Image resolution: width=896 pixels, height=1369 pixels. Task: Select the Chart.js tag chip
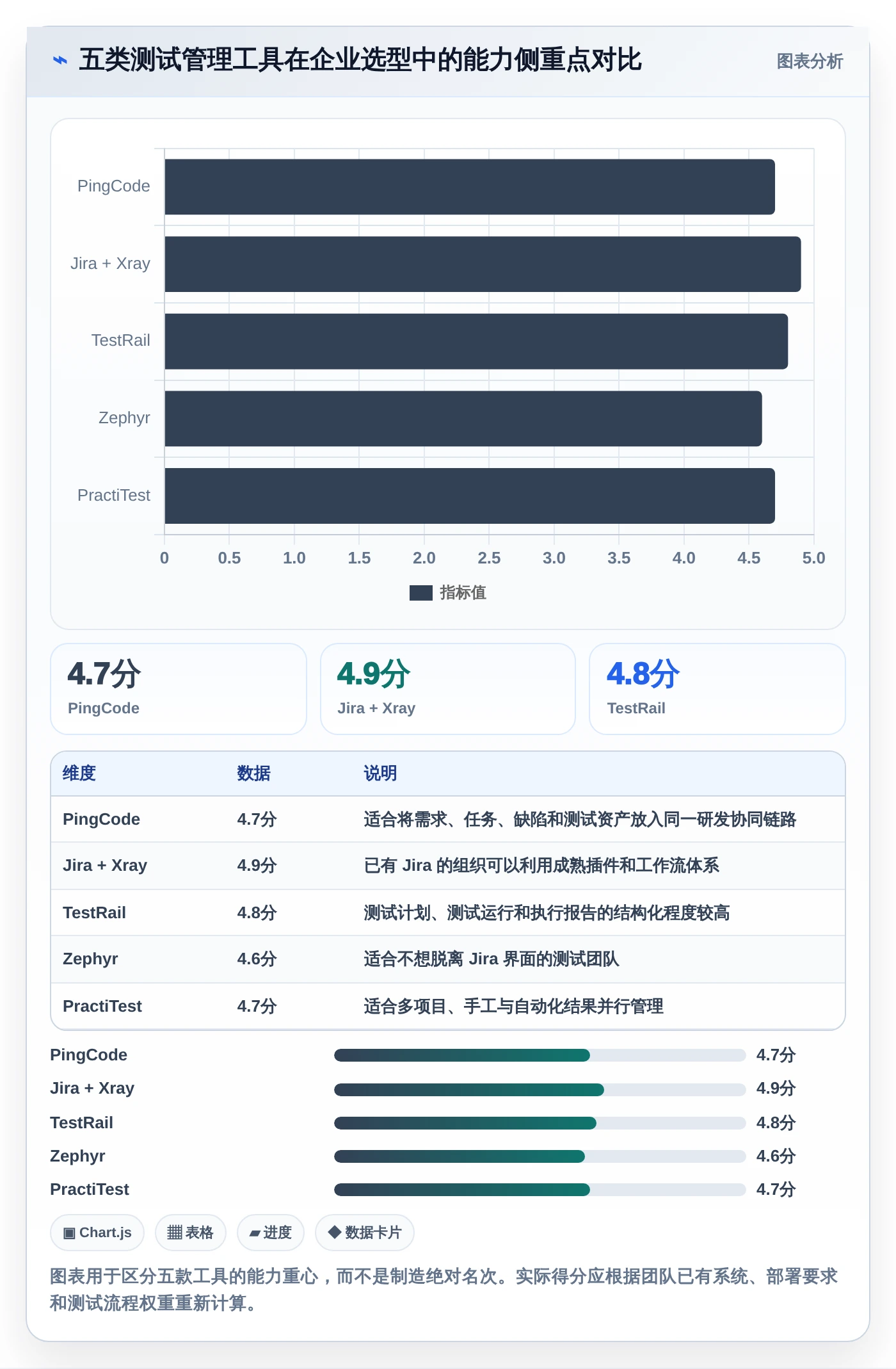97,1233
